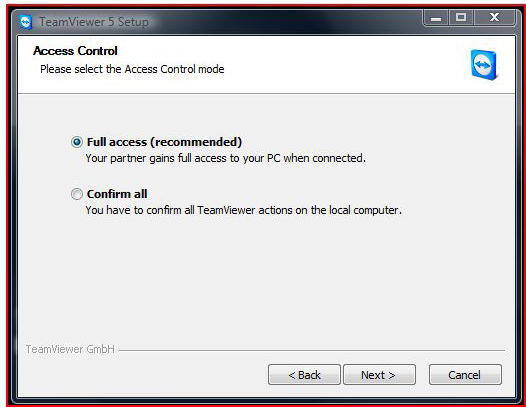Click the "TeamViewer GmbH" branding text

pyautogui.click(x=70, y=349)
